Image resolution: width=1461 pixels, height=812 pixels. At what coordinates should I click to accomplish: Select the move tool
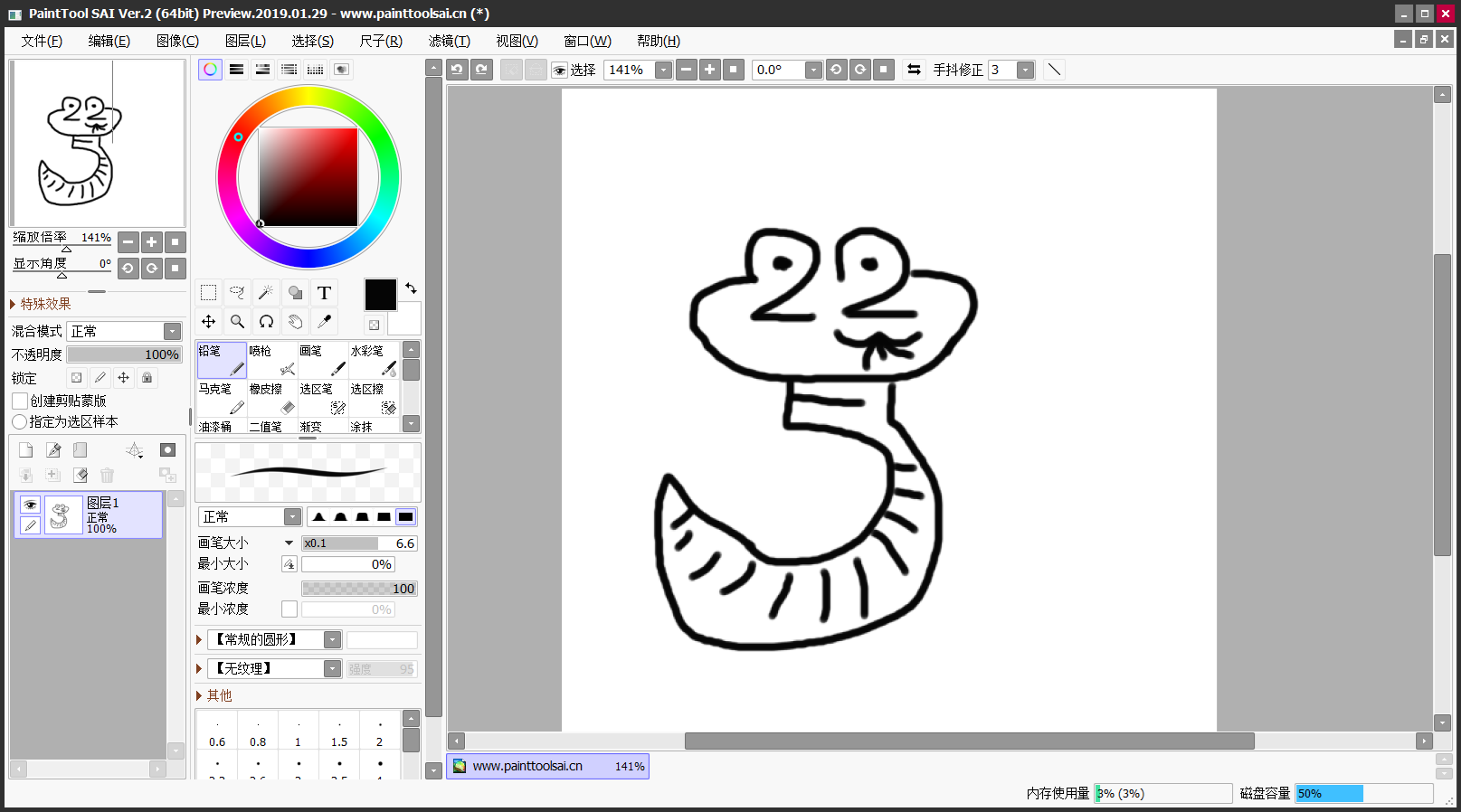coord(208,322)
